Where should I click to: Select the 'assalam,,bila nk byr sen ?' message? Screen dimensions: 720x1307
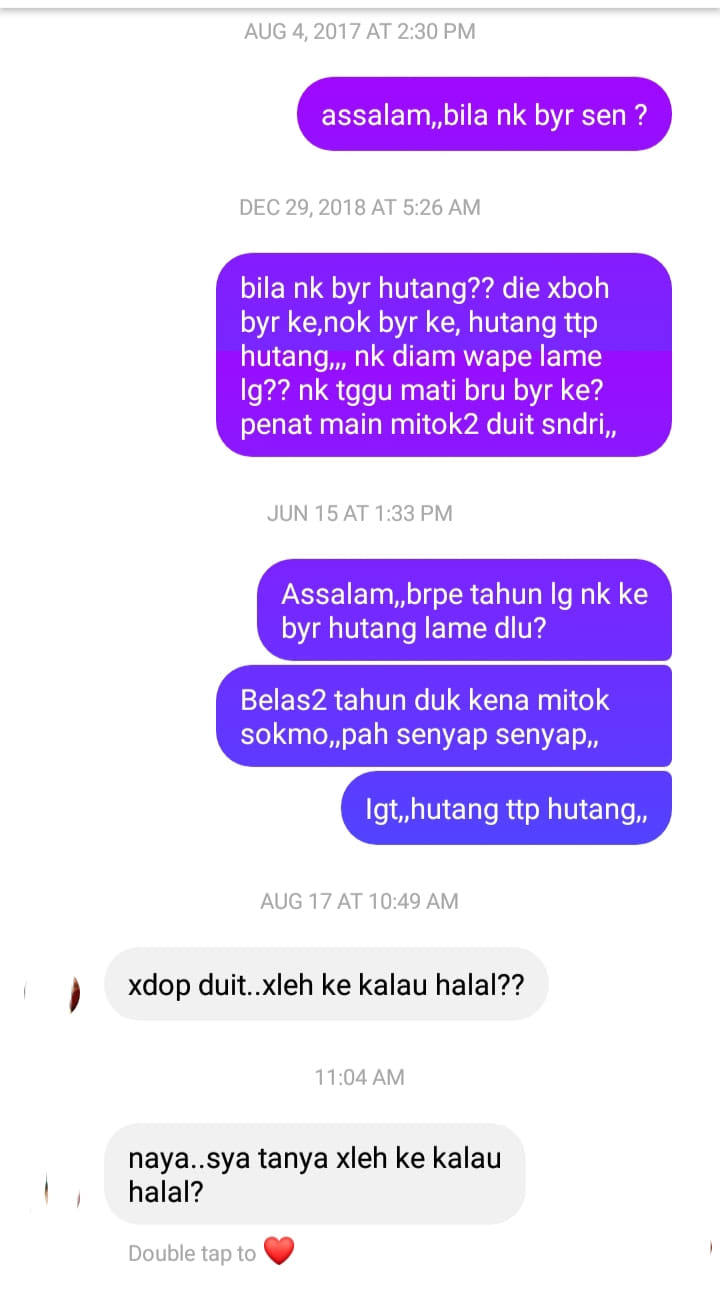pos(484,114)
